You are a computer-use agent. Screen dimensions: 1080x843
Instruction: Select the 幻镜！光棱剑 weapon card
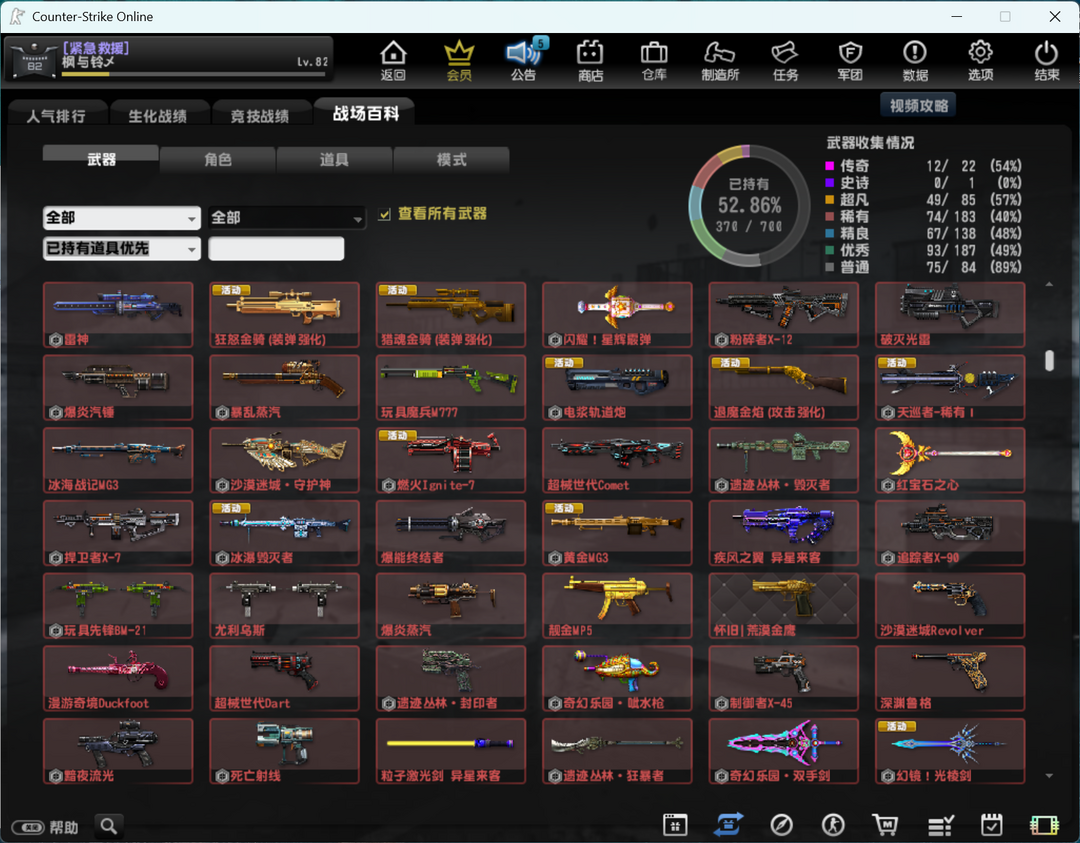click(950, 751)
